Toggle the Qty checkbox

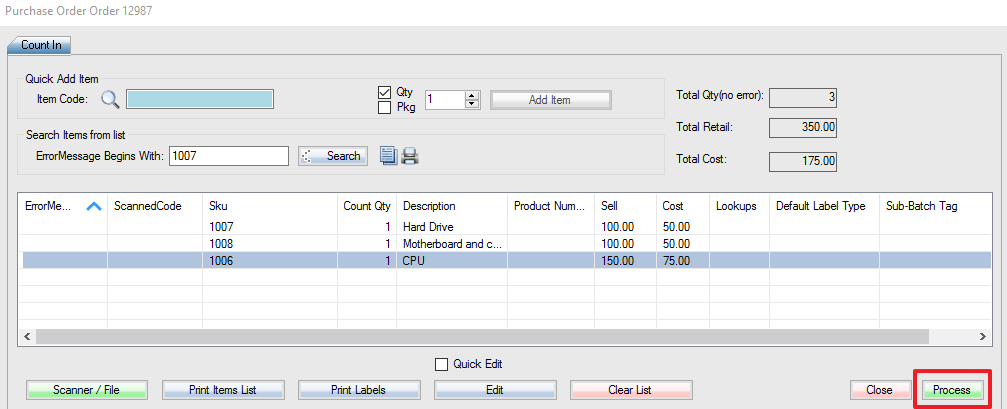coord(385,92)
